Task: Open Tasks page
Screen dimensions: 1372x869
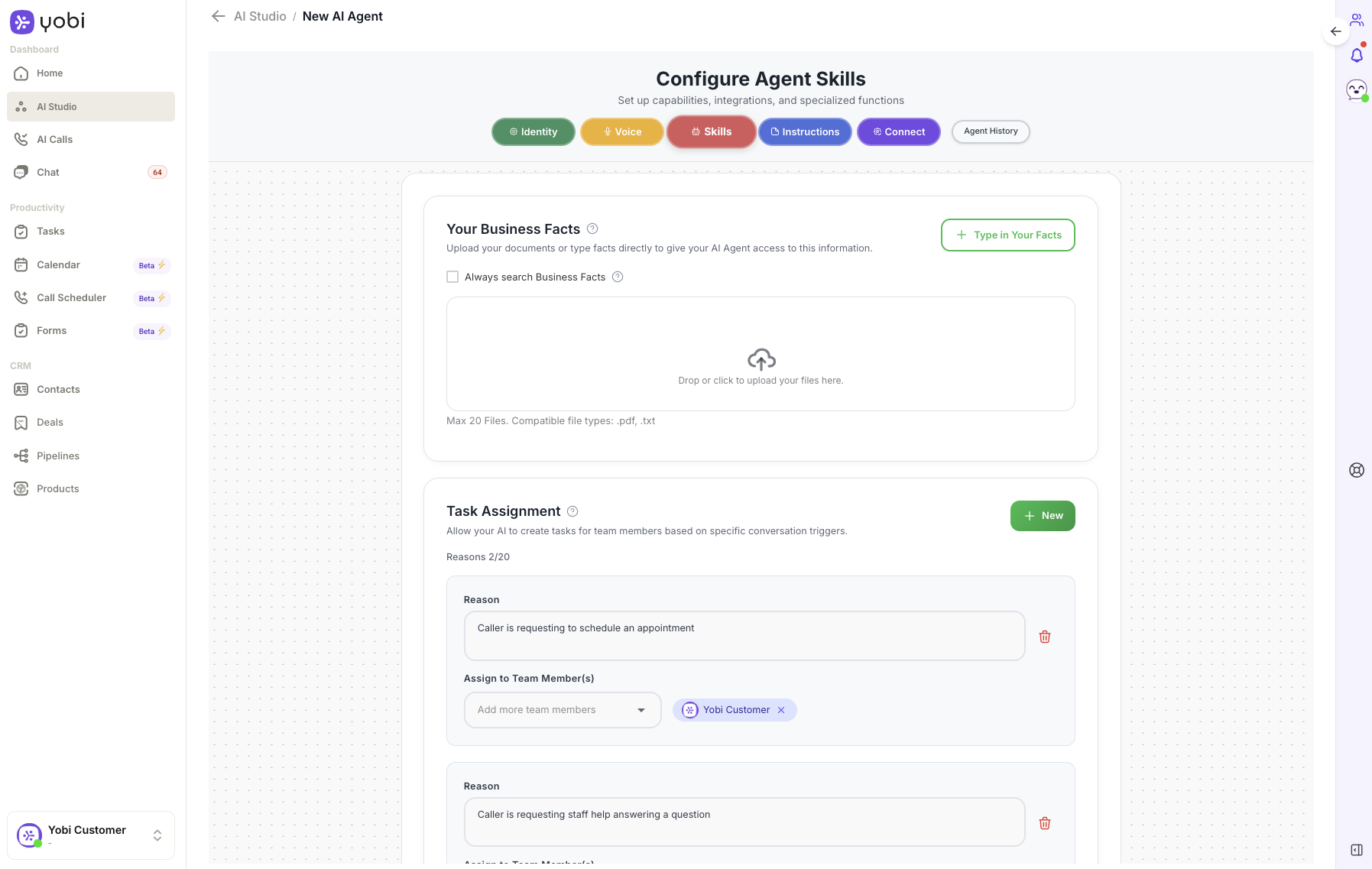Action: point(91,232)
